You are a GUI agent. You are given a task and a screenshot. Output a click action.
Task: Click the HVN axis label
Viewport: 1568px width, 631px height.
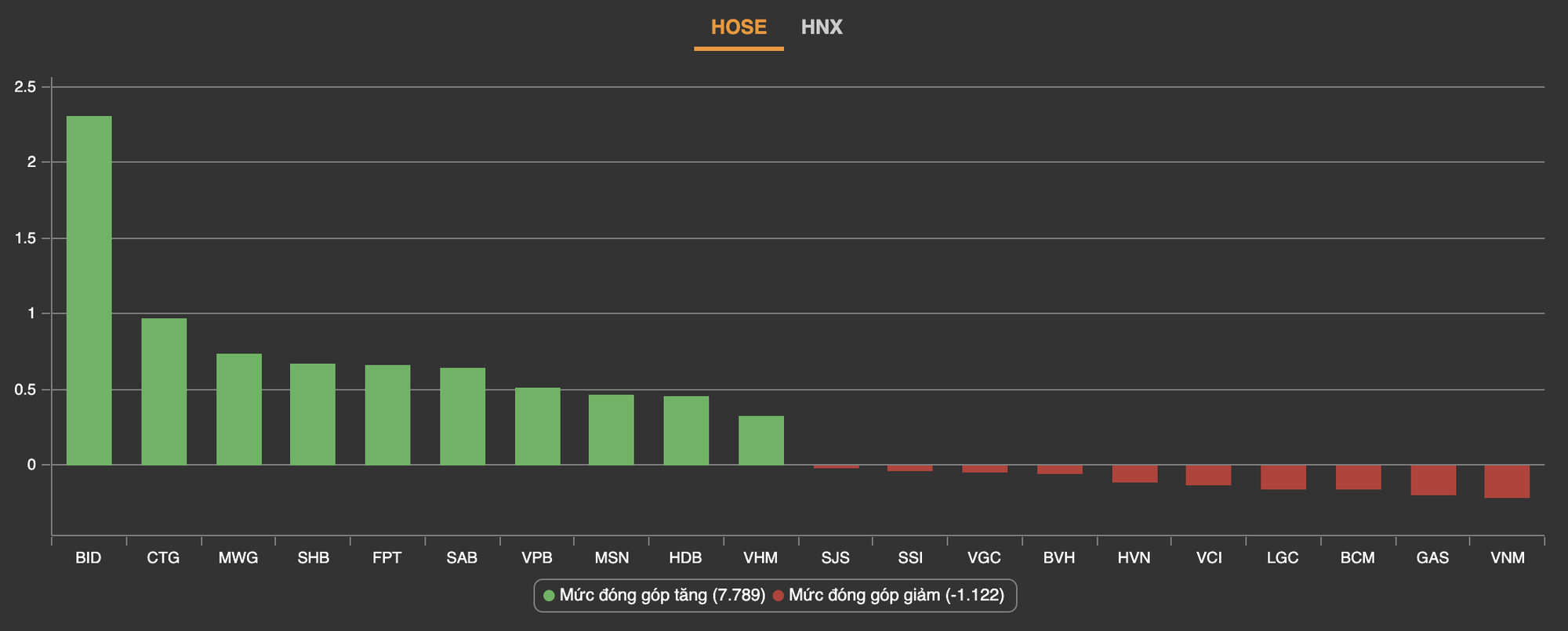(x=1134, y=558)
